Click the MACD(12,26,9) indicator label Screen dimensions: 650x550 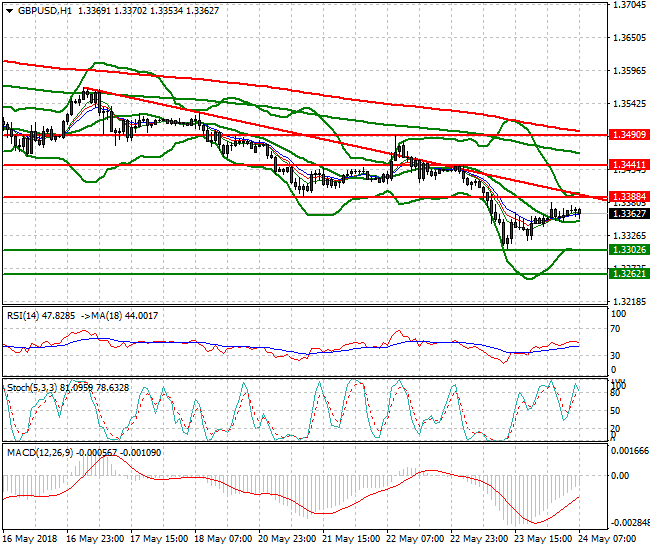(84, 453)
